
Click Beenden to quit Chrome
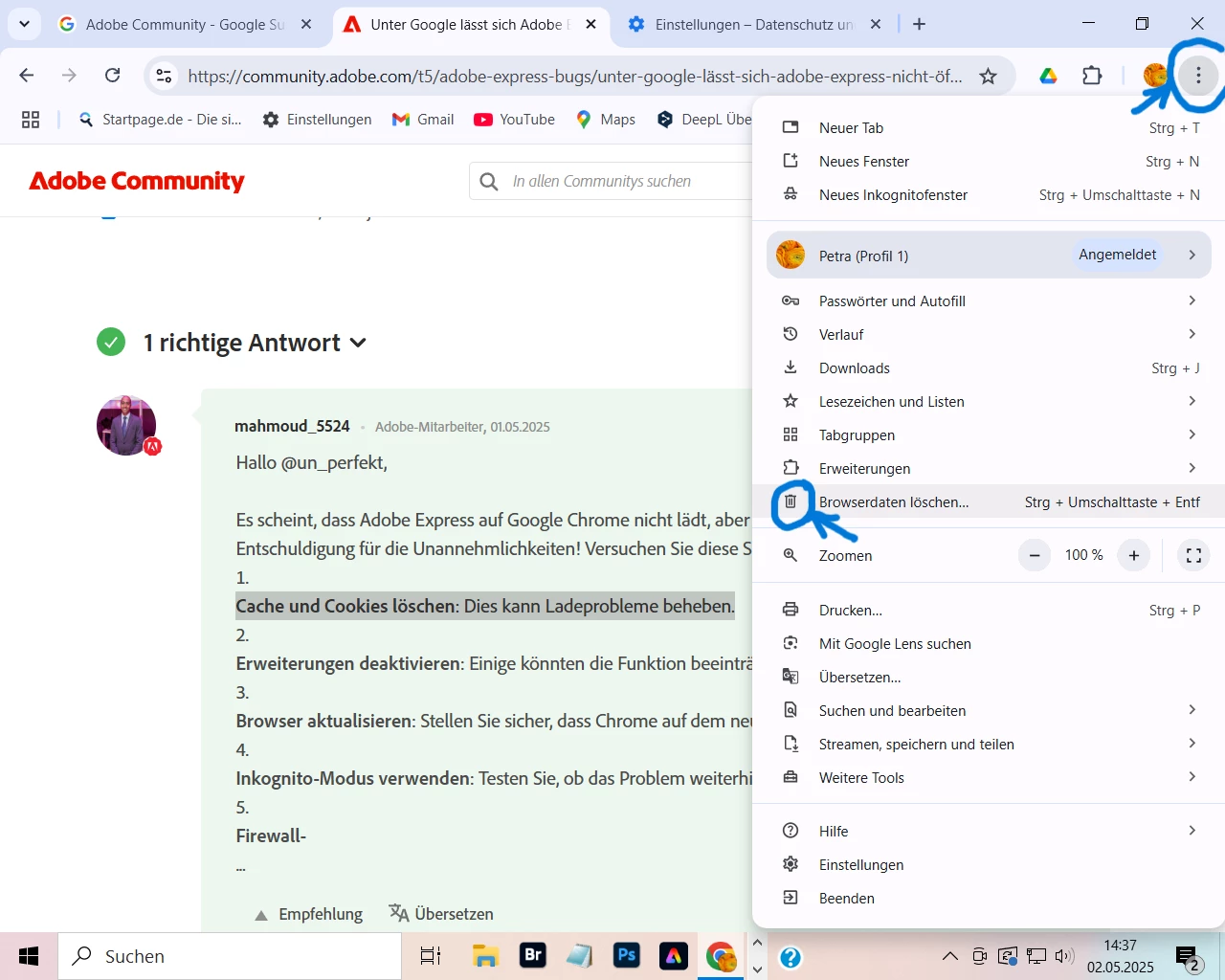point(989,899)
